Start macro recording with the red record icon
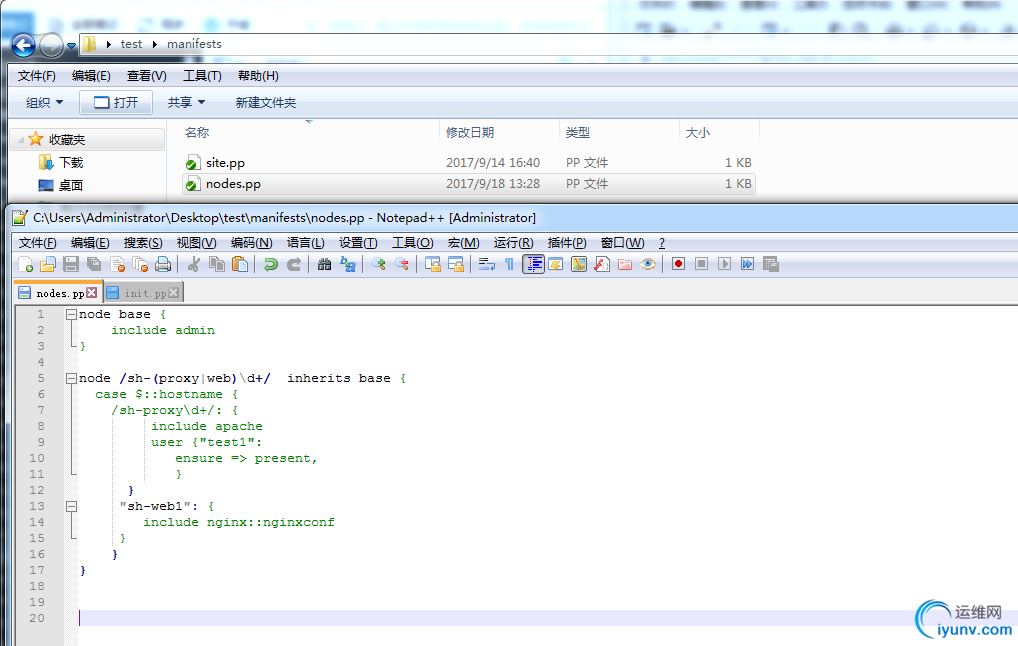 coord(678,264)
